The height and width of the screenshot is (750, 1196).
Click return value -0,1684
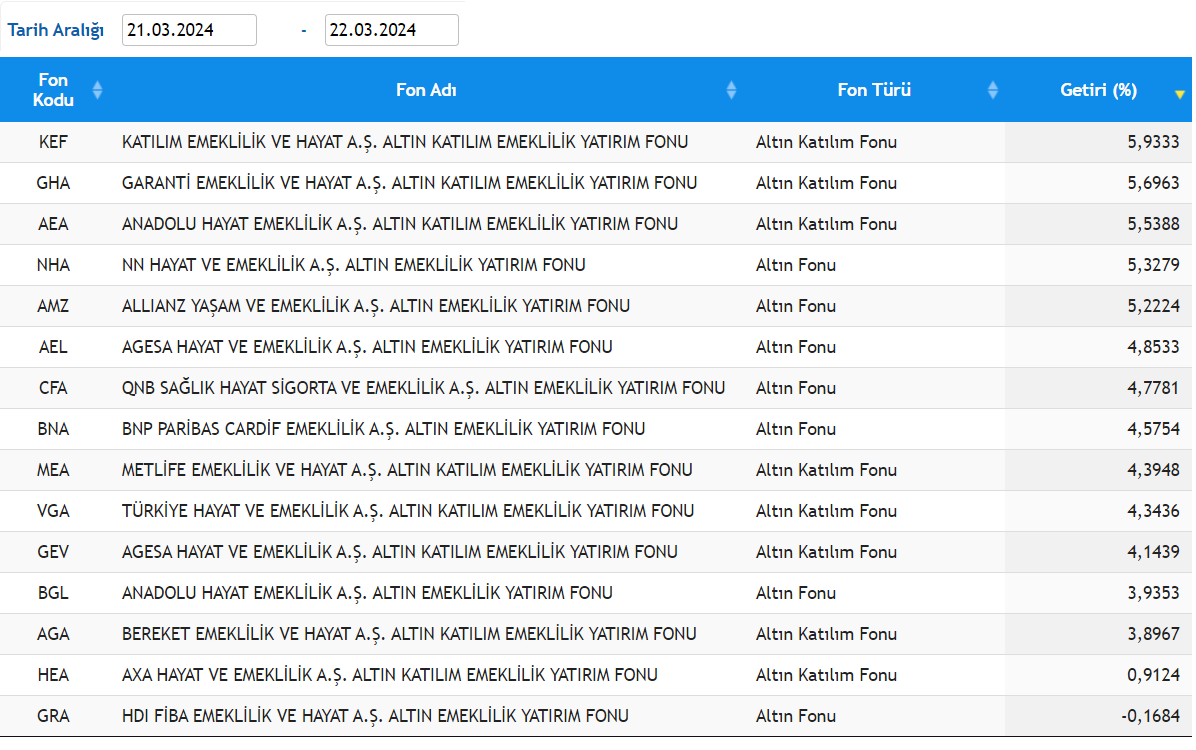(x=1150, y=716)
